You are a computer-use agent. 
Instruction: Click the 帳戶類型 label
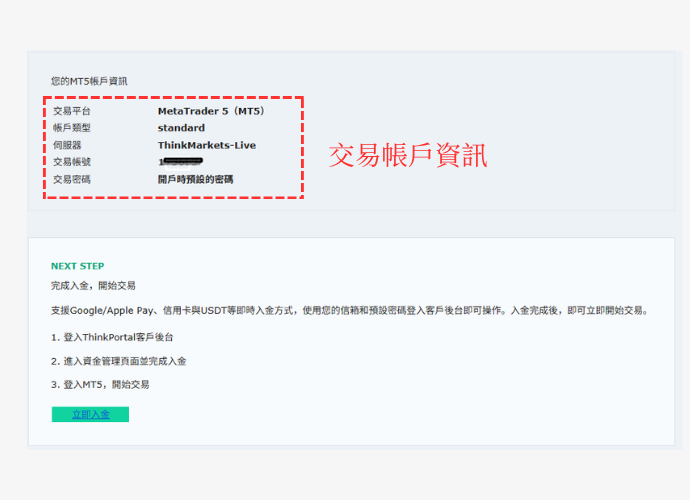coord(72,128)
